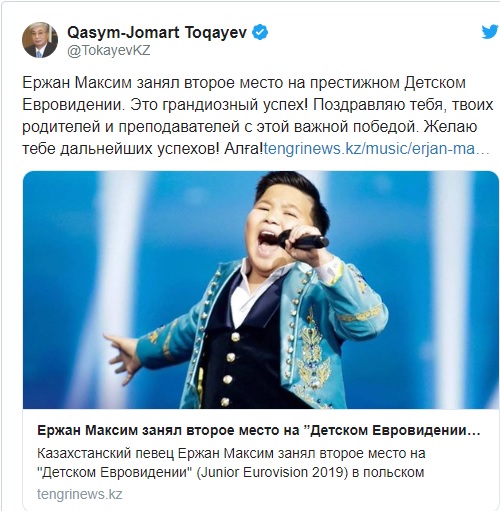Open the Qasym-Jomart Toqayev display name
The height and width of the screenshot is (511, 500).
coord(157,32)
